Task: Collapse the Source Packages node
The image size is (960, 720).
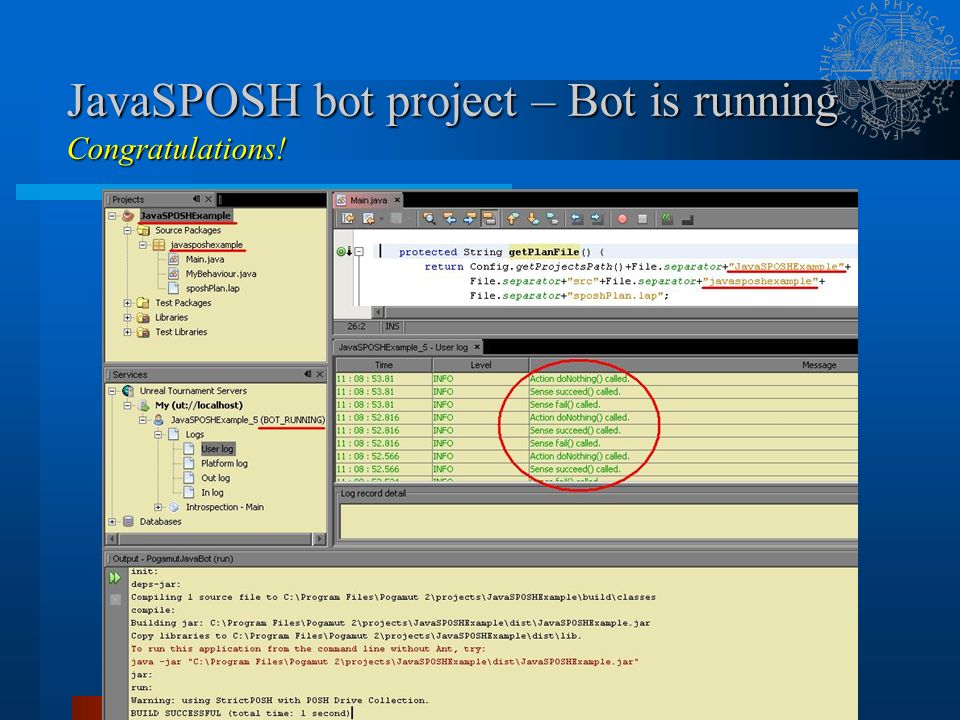Action: point(127,230)
